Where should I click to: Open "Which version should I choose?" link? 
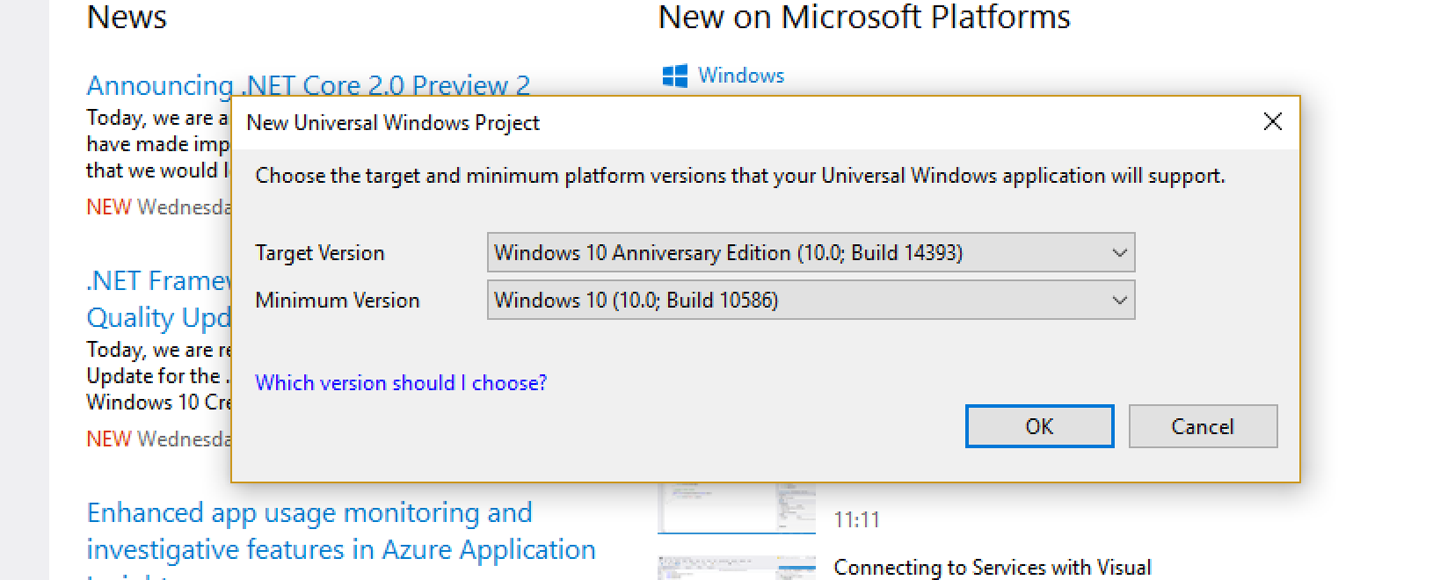(x=401, y=383)
